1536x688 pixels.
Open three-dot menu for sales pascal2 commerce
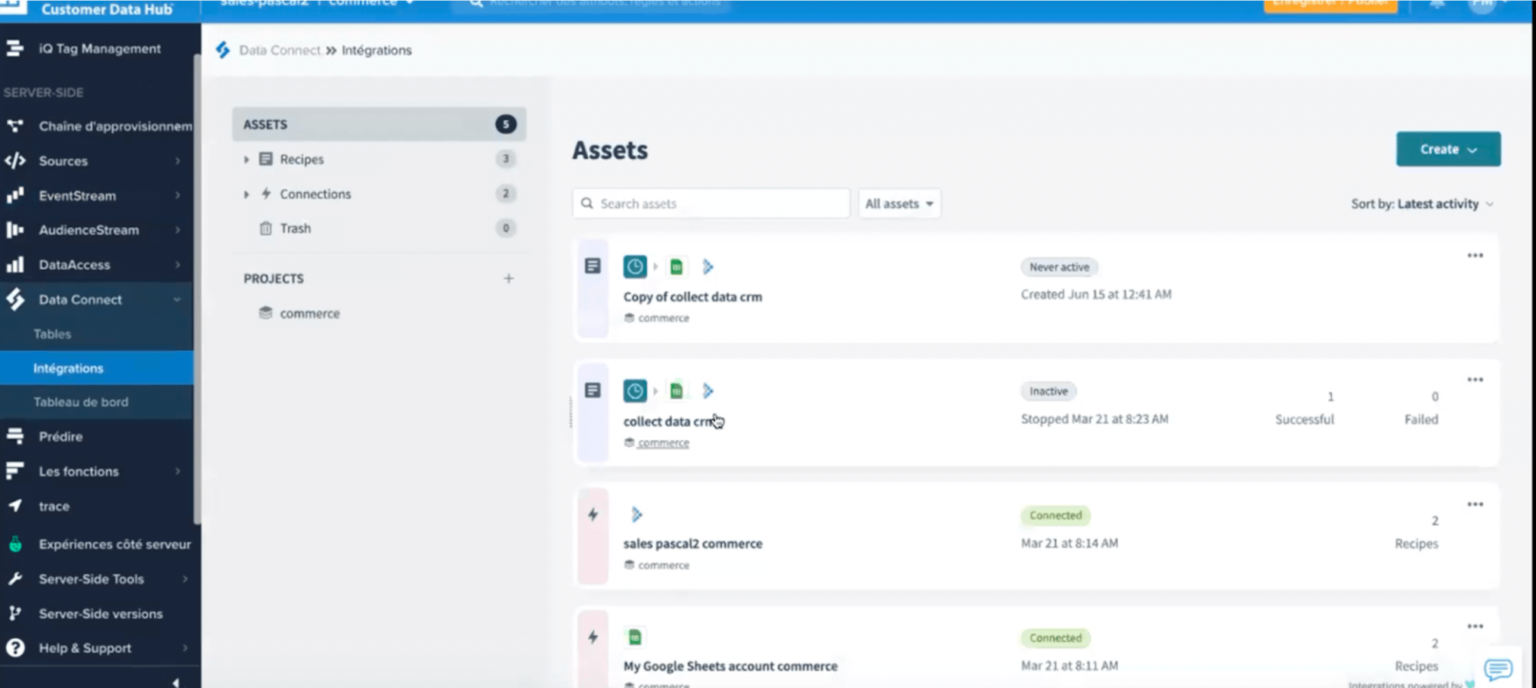(x=1475, y=504)
